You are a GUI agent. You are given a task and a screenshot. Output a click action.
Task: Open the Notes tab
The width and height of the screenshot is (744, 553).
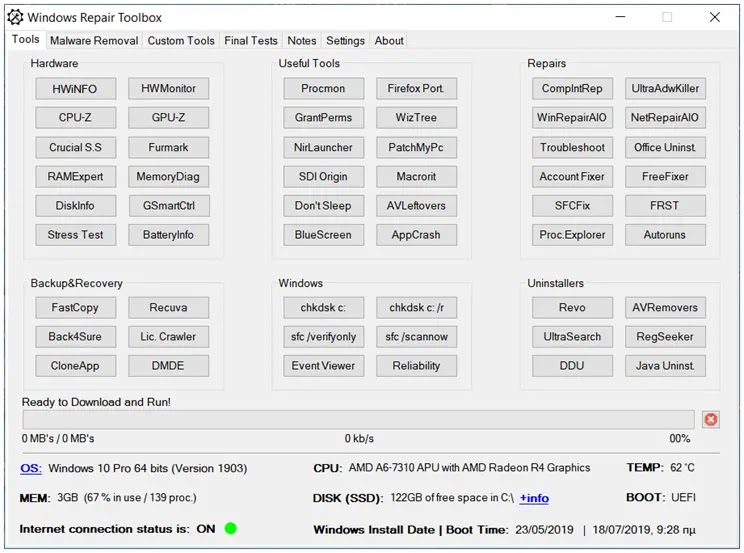click(x=302, y=41)
